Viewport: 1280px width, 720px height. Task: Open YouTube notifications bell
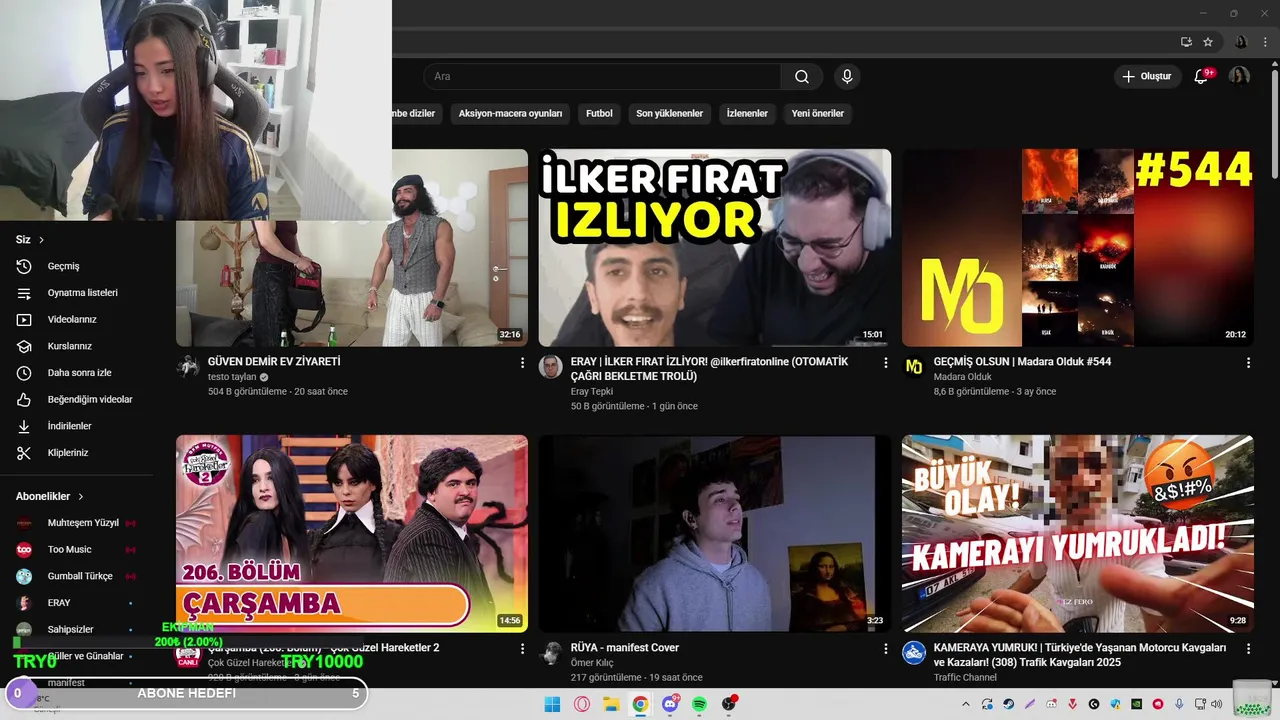coord(1202,77)
